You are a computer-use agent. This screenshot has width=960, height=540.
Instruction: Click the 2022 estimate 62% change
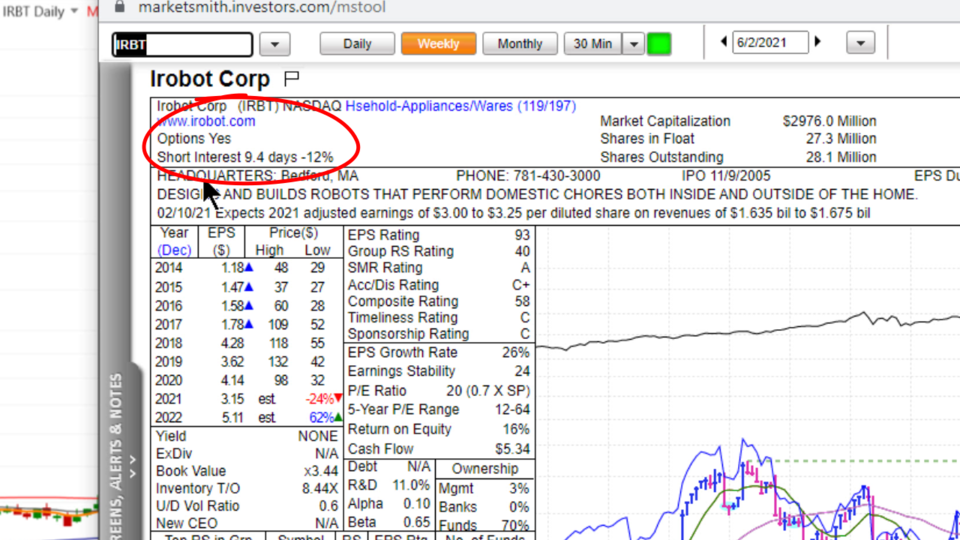pyautogui.click(x=325, y=418)
